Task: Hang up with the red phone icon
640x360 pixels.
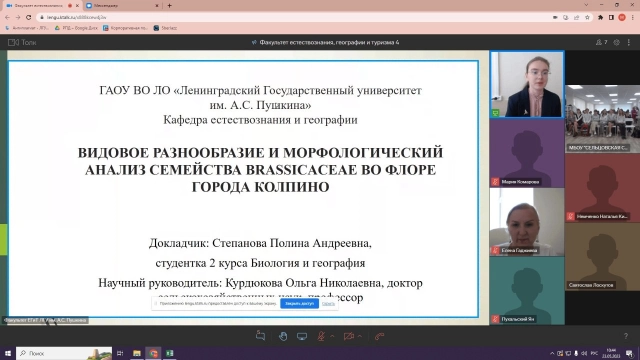Action: click(380, 336)
